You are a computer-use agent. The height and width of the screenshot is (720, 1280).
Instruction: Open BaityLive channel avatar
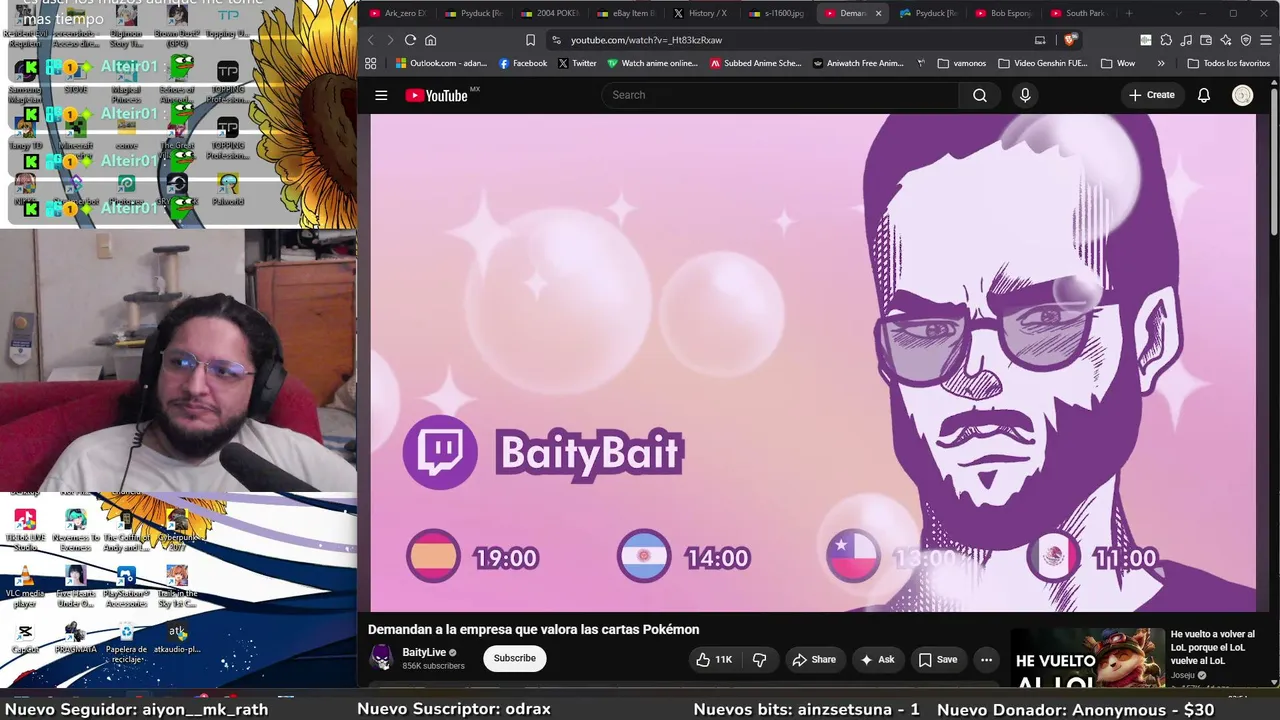coord(381,657)
